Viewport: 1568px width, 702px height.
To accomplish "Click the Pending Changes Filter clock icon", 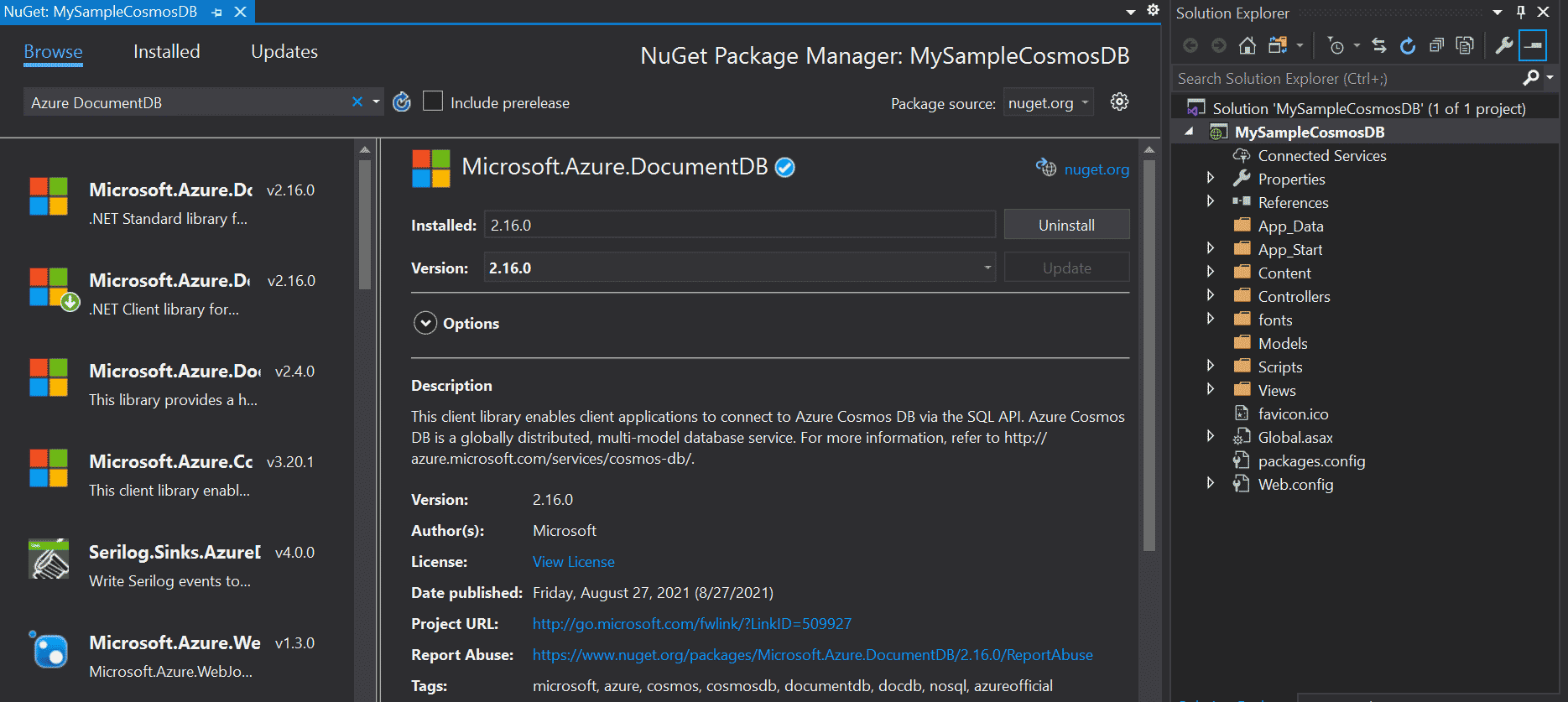I will pos(1336,45).
